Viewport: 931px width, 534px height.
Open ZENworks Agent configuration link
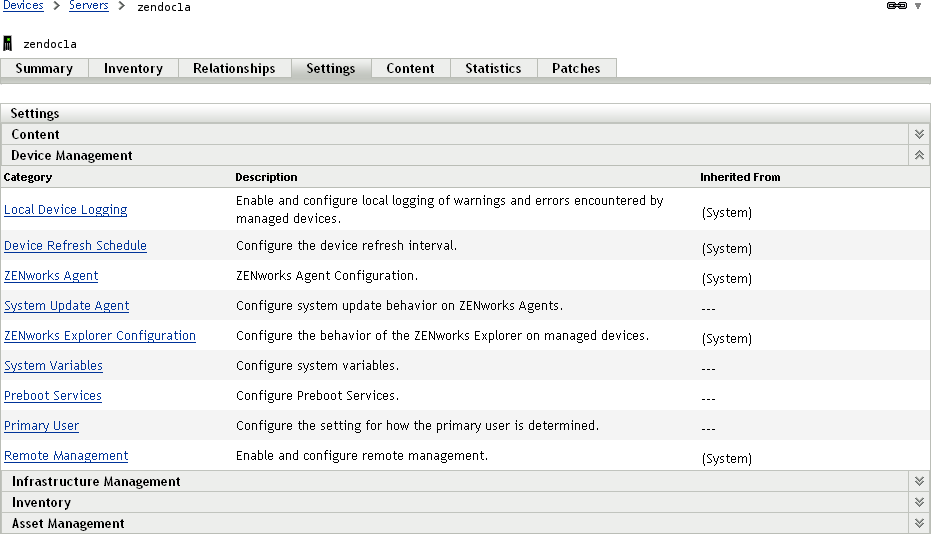point(51,275)
